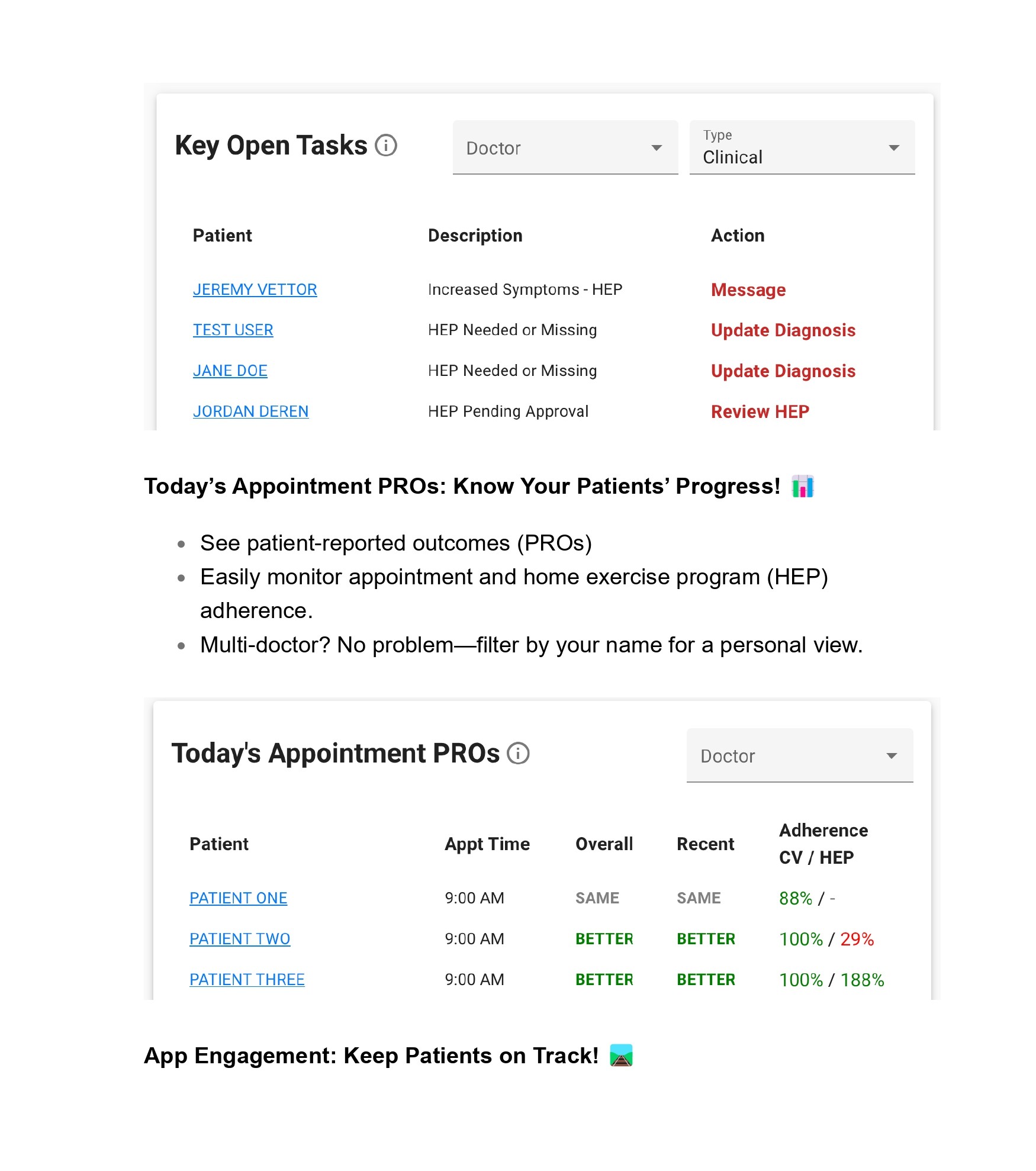Screen dimensions: 1036x1171
Task: Click Update Diagnosis for TEST USER
Action: [x=783, y=330]
